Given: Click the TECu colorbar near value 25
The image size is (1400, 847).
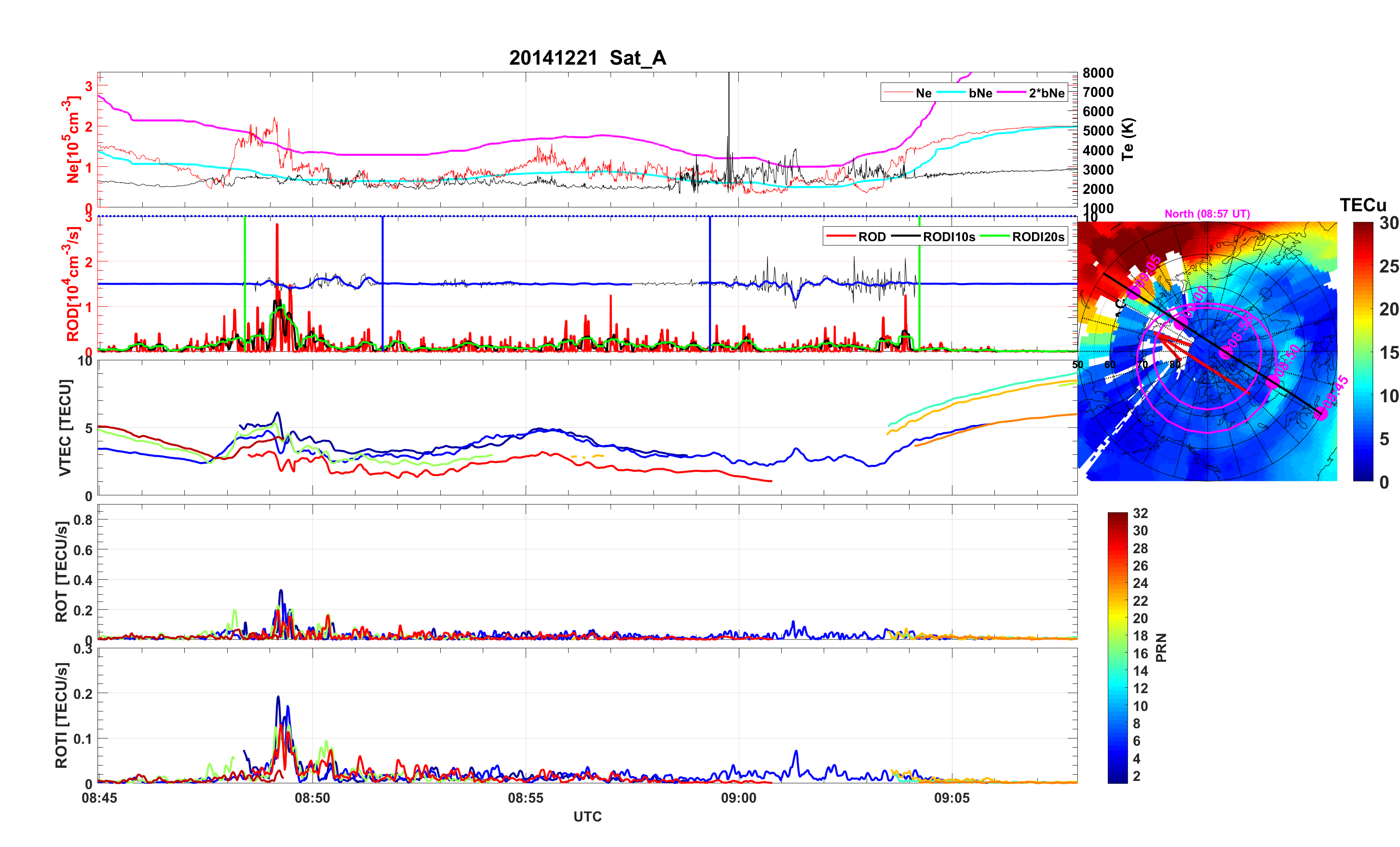Looking at the screenshot, I should tap(1363, 266).
